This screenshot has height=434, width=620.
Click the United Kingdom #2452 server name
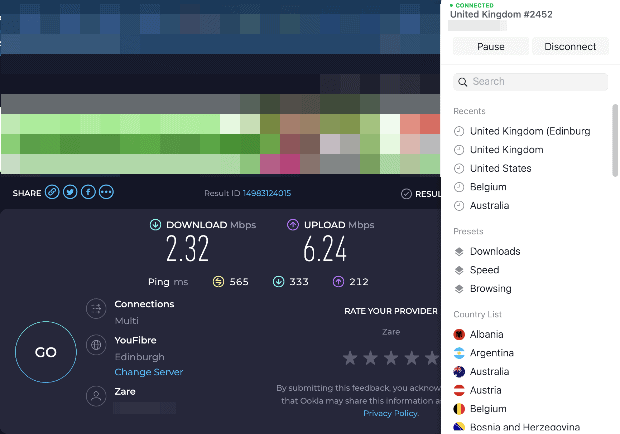coord(501,15)
